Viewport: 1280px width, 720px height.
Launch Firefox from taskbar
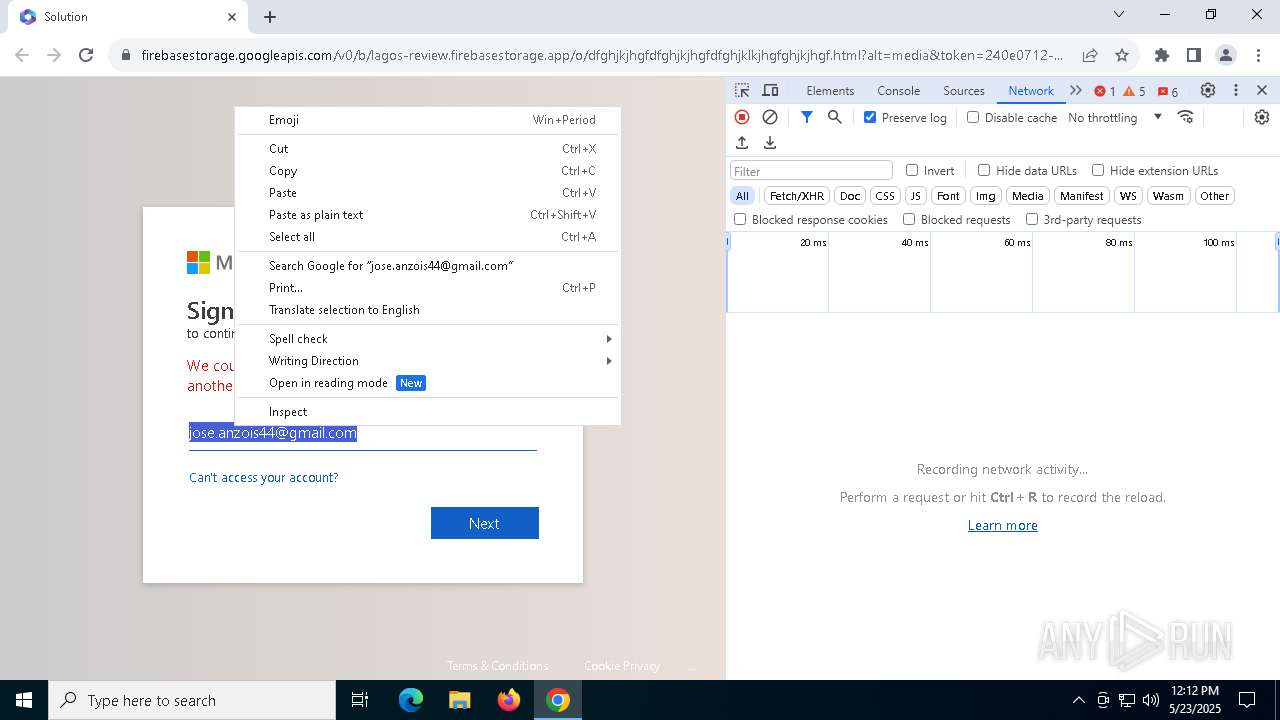509,700
